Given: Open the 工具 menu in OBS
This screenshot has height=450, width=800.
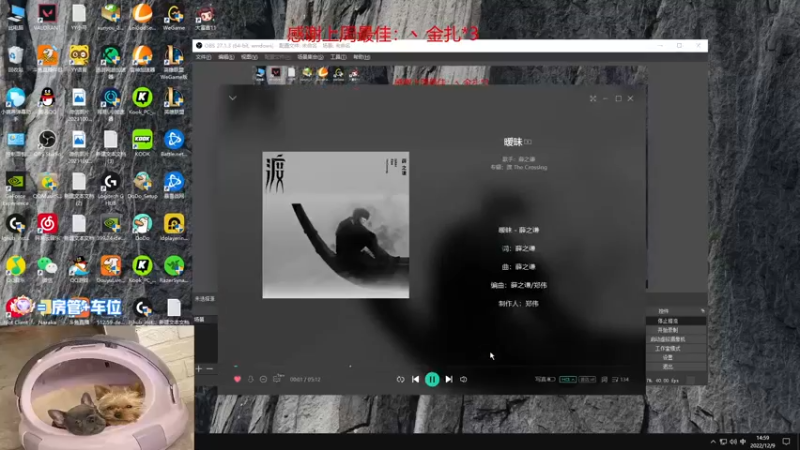Looking at the screenshot, I should [x=338, y=57].
